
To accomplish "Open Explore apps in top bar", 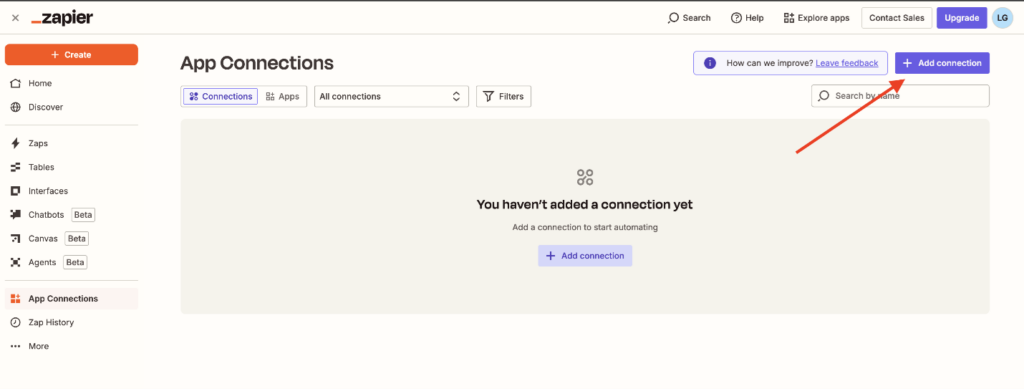I will tap(816, 18).
